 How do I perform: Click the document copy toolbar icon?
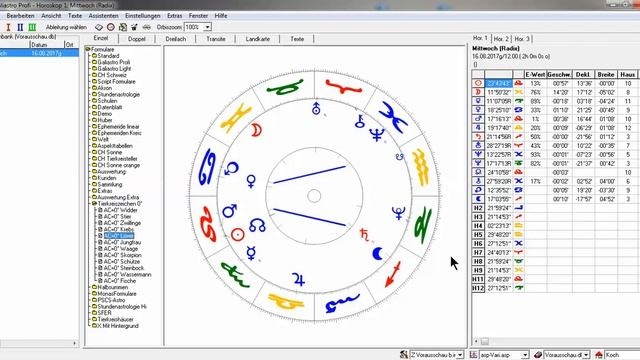coord(122,27)
